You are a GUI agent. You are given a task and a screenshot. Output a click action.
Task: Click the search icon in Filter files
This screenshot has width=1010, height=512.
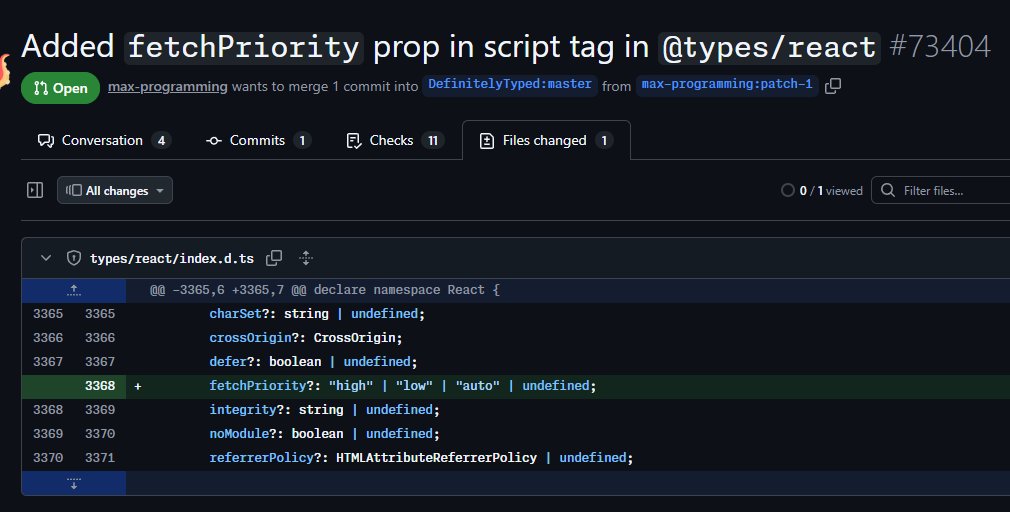[x=888, y=190]
